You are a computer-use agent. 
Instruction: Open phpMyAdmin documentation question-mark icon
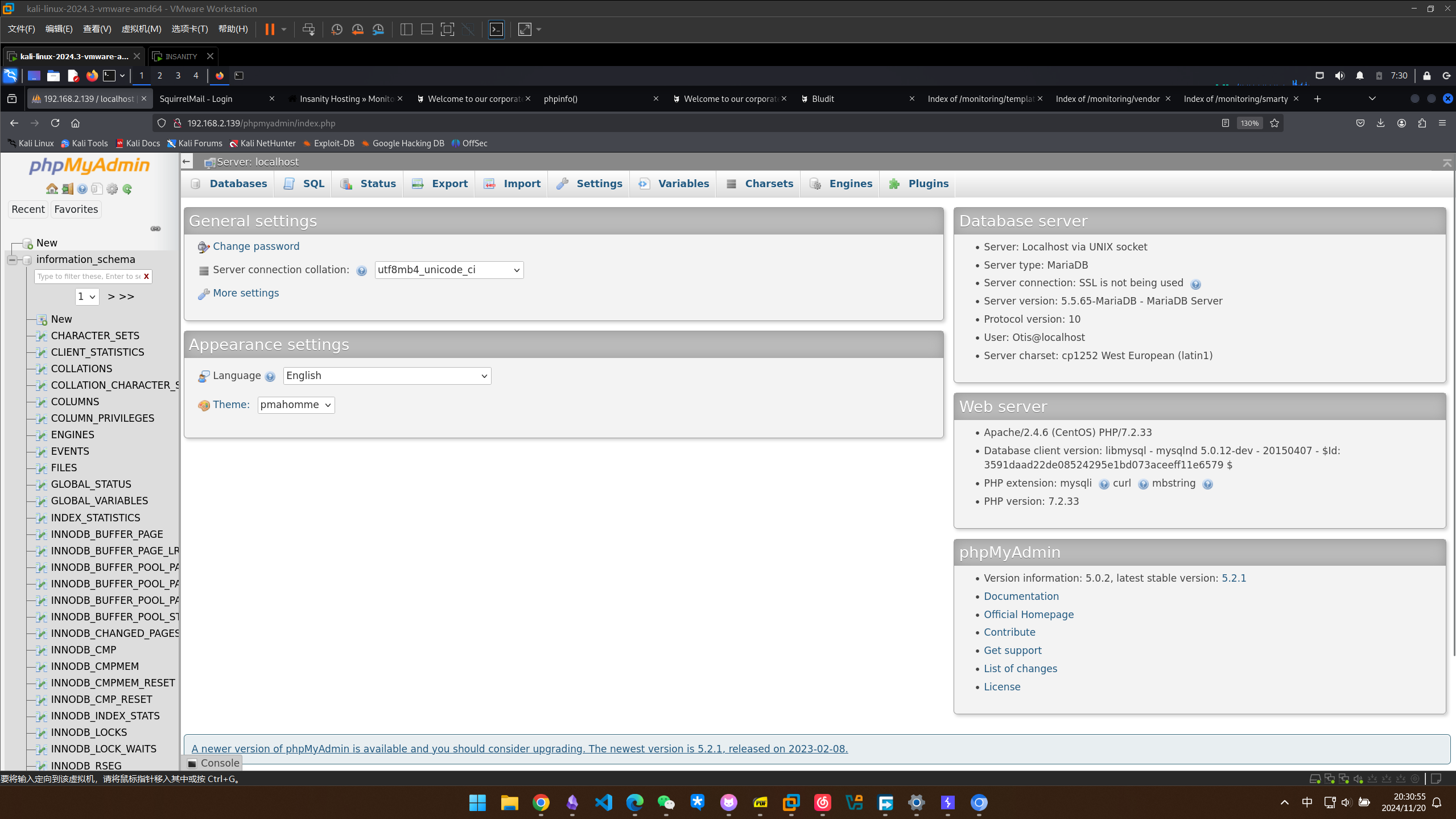(83, 189)
